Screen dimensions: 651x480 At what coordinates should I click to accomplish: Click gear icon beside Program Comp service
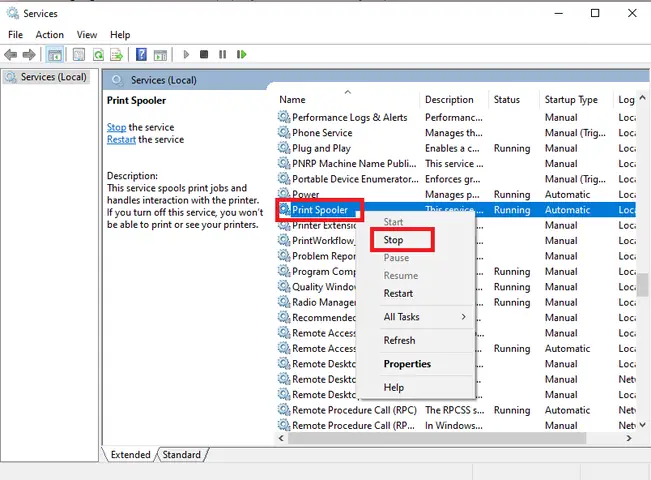point(284,271)
